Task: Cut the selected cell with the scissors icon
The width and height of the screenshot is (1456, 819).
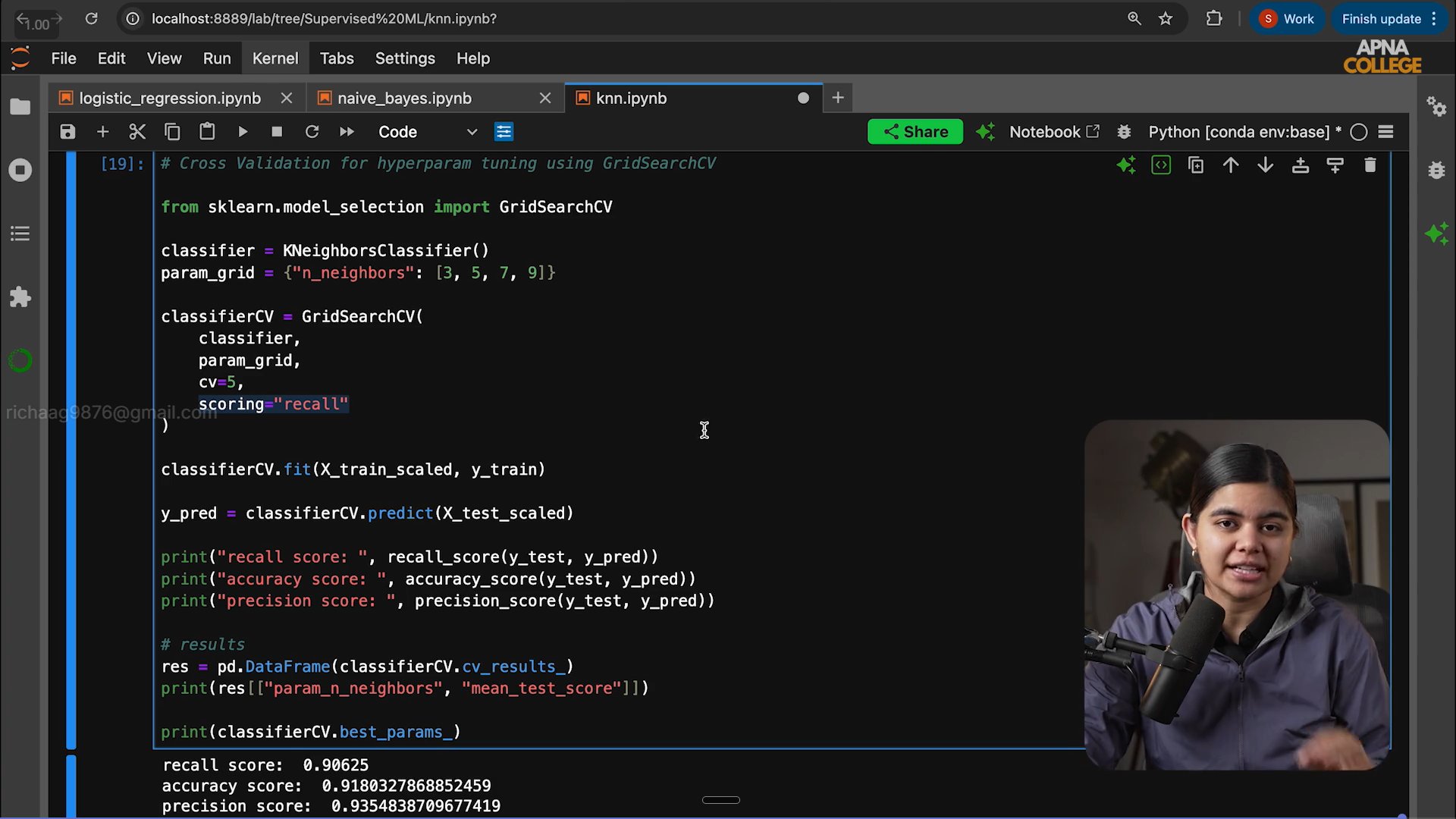Action: 137,132
